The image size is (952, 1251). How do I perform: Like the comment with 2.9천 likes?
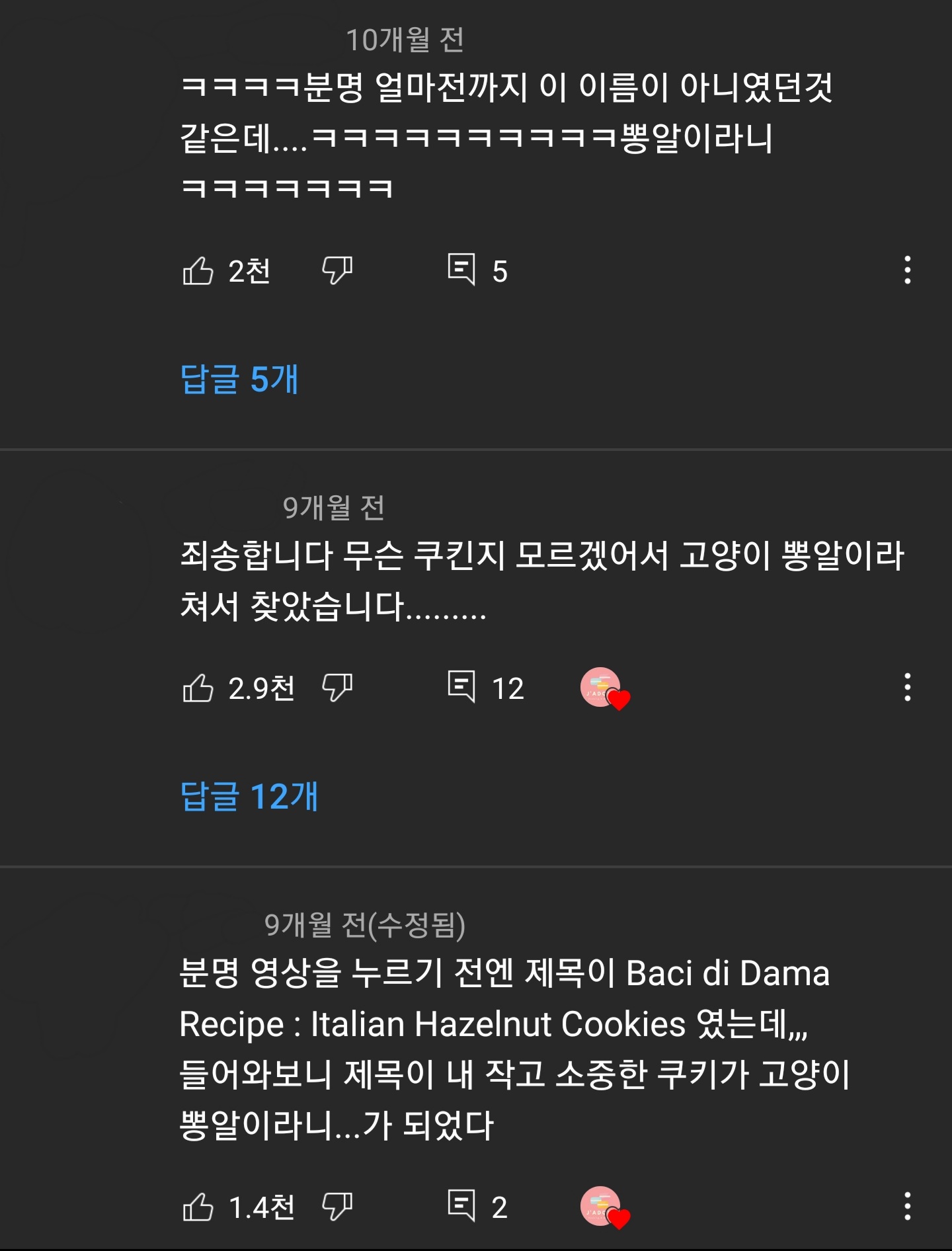[x=198, y=688]
